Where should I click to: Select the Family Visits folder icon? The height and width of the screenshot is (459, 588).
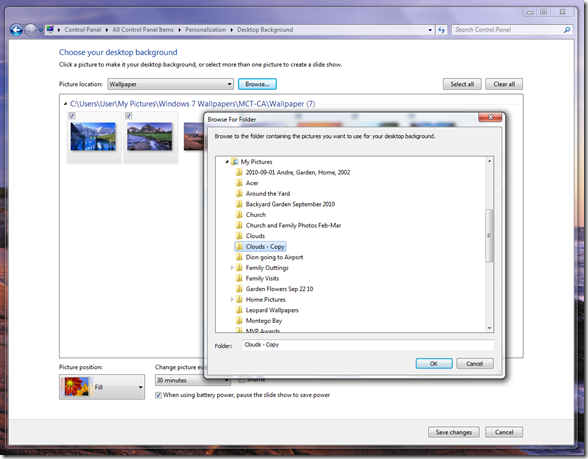pos(239,278)
